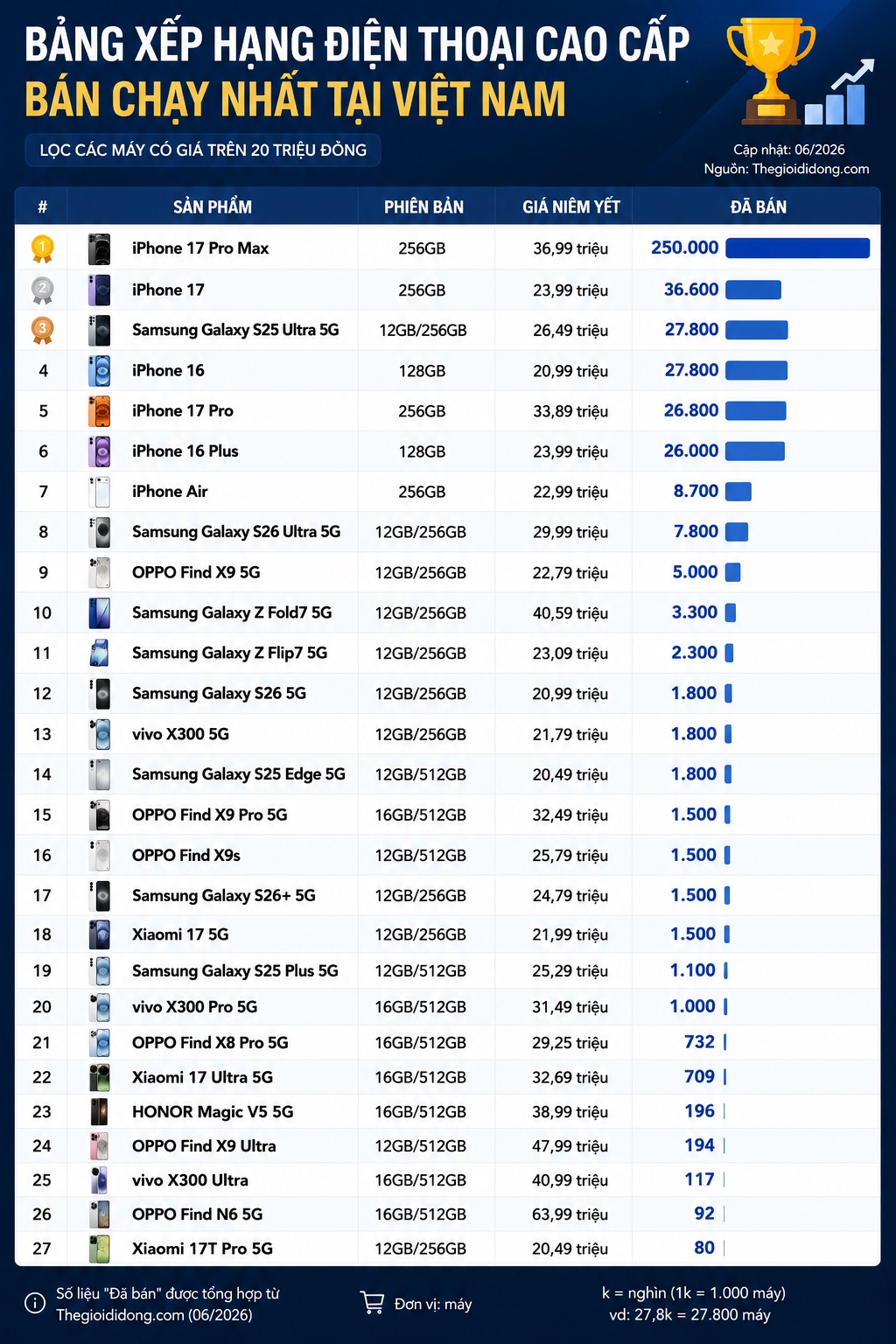Screen dimensions: 896x1344
Task: Click rank number 27
Action: point(42,1249)
